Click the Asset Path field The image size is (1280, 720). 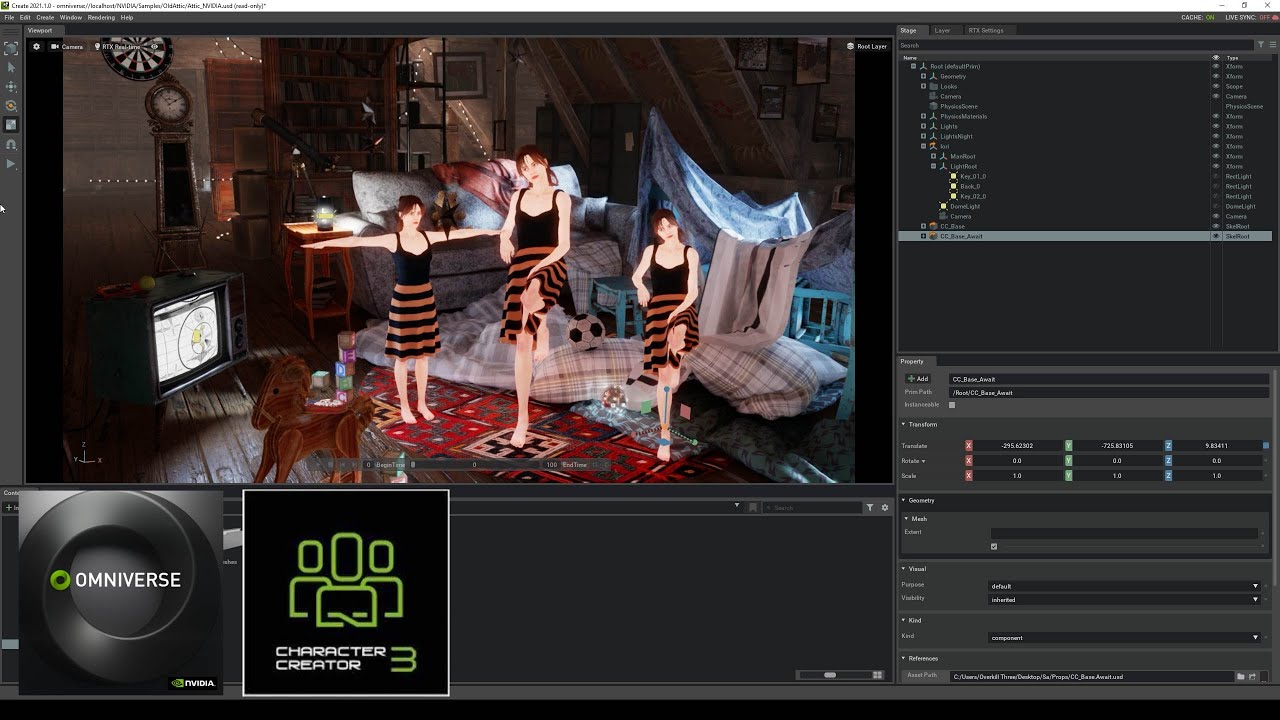click(x=1091, y=677)
